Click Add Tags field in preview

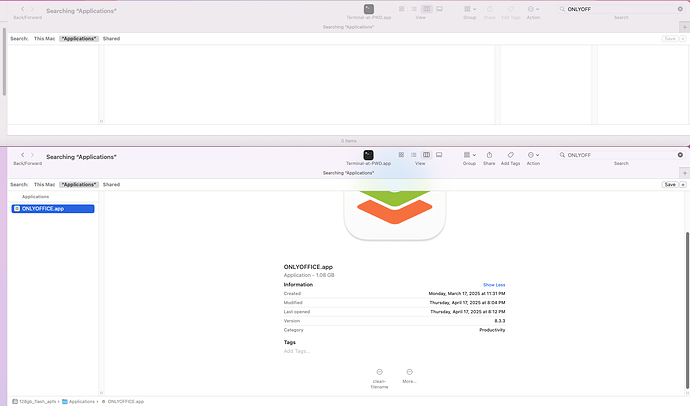(x=297, y=351)
